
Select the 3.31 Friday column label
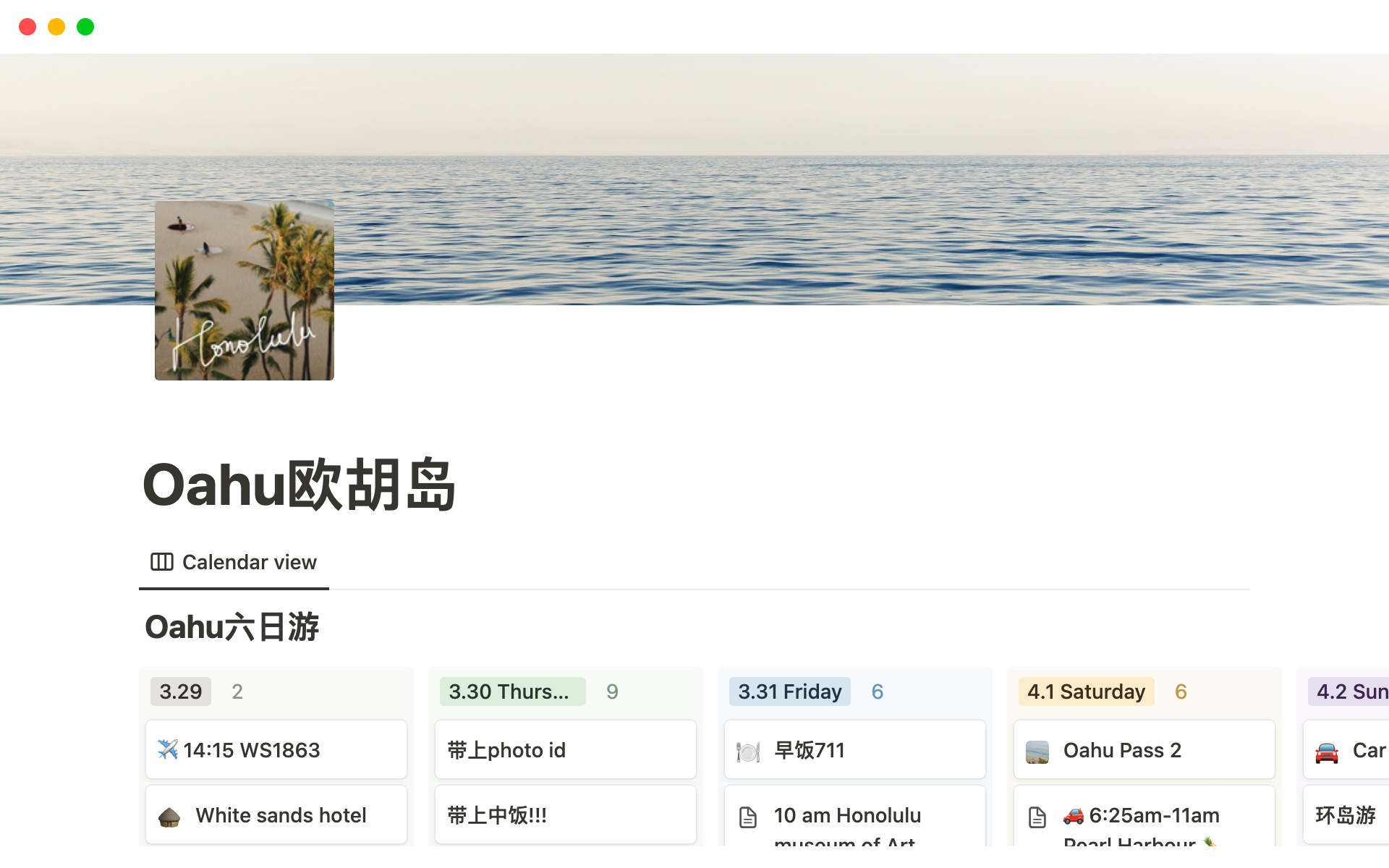[x=790, y=692]
